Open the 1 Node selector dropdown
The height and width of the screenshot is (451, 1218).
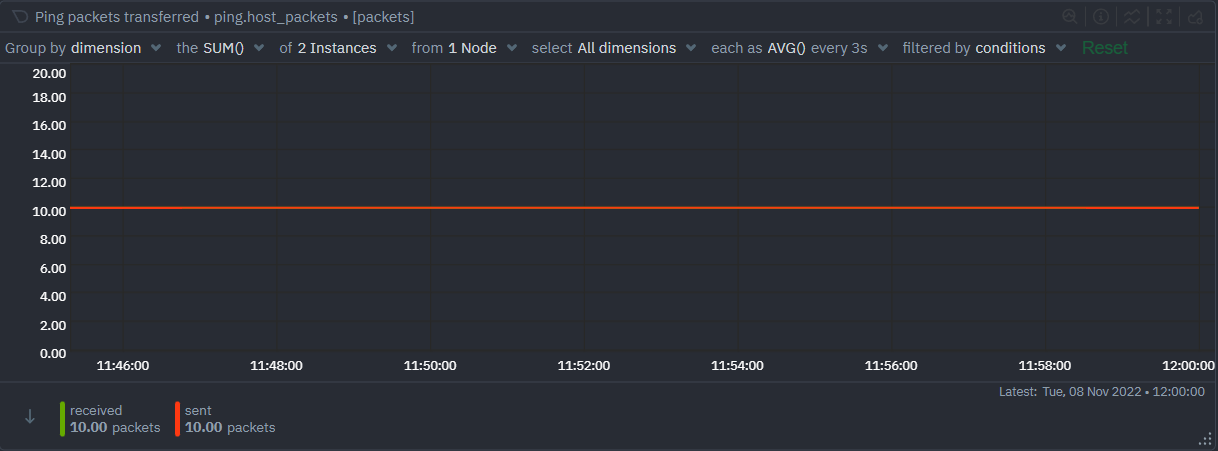[x=465, y=48]
